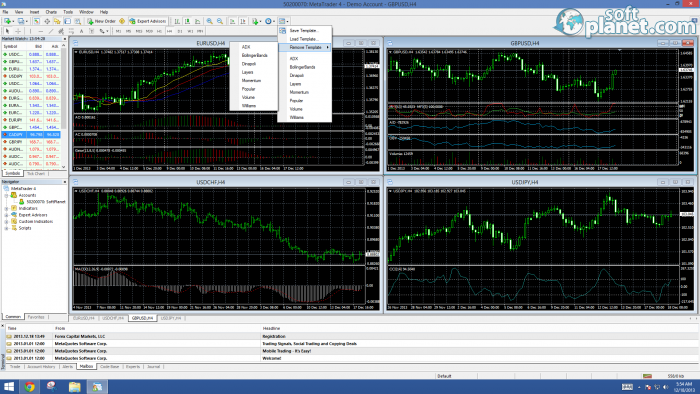Select the Trendline drawing tool

pos(51,31)
